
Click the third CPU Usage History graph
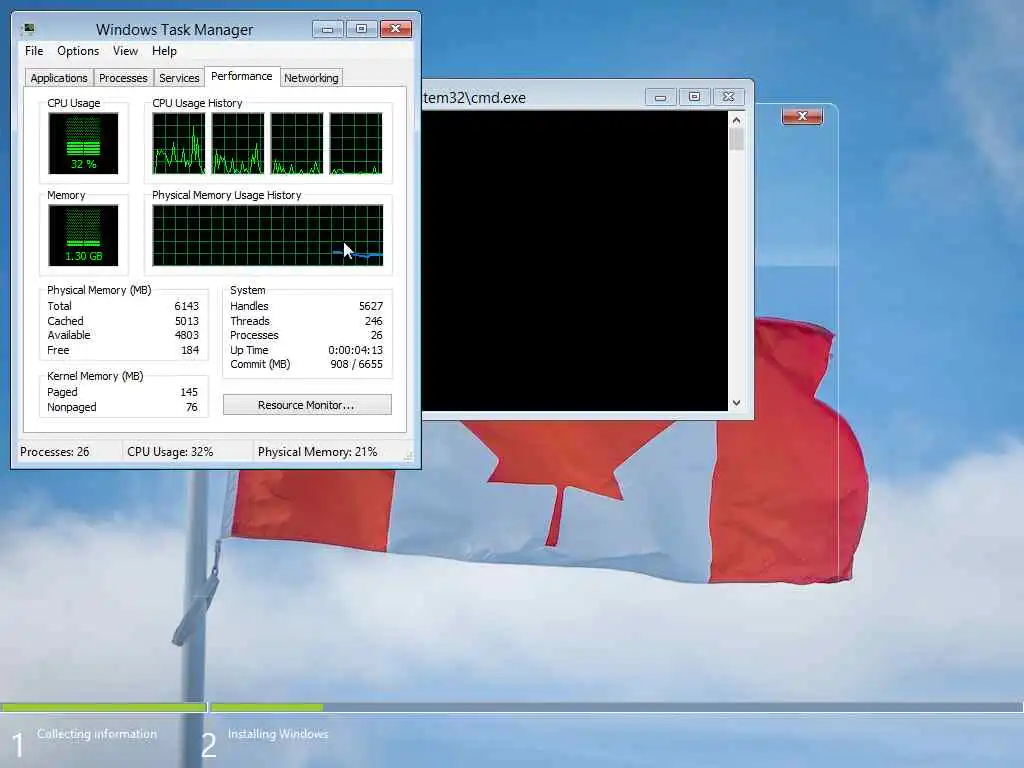click(x=296, y=143)
